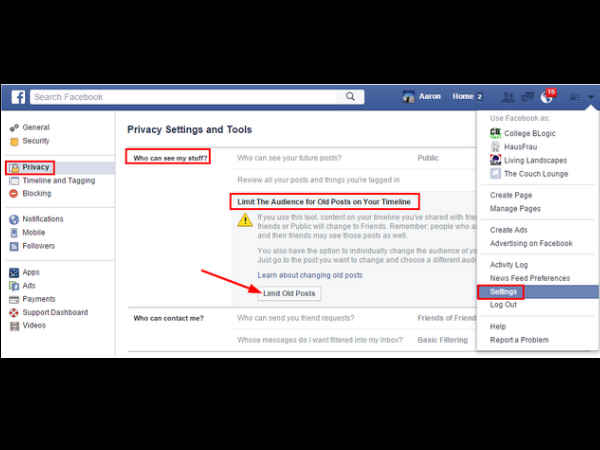The height and width of the screenshot is (450, 600).
Task: Click the Public audience value
Action: 428,158
